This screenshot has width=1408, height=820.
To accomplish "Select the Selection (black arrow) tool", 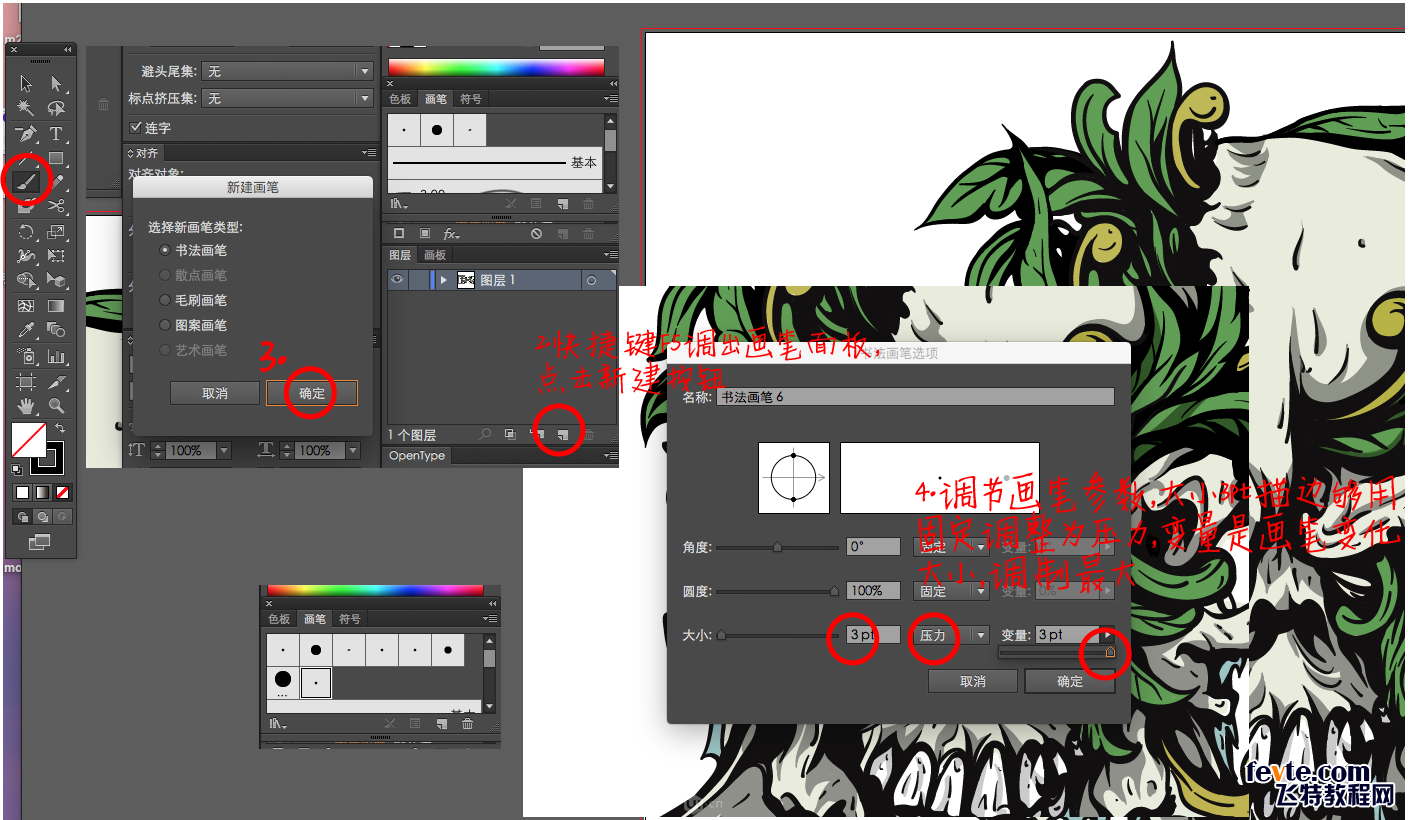I will [x=26, y=83].
